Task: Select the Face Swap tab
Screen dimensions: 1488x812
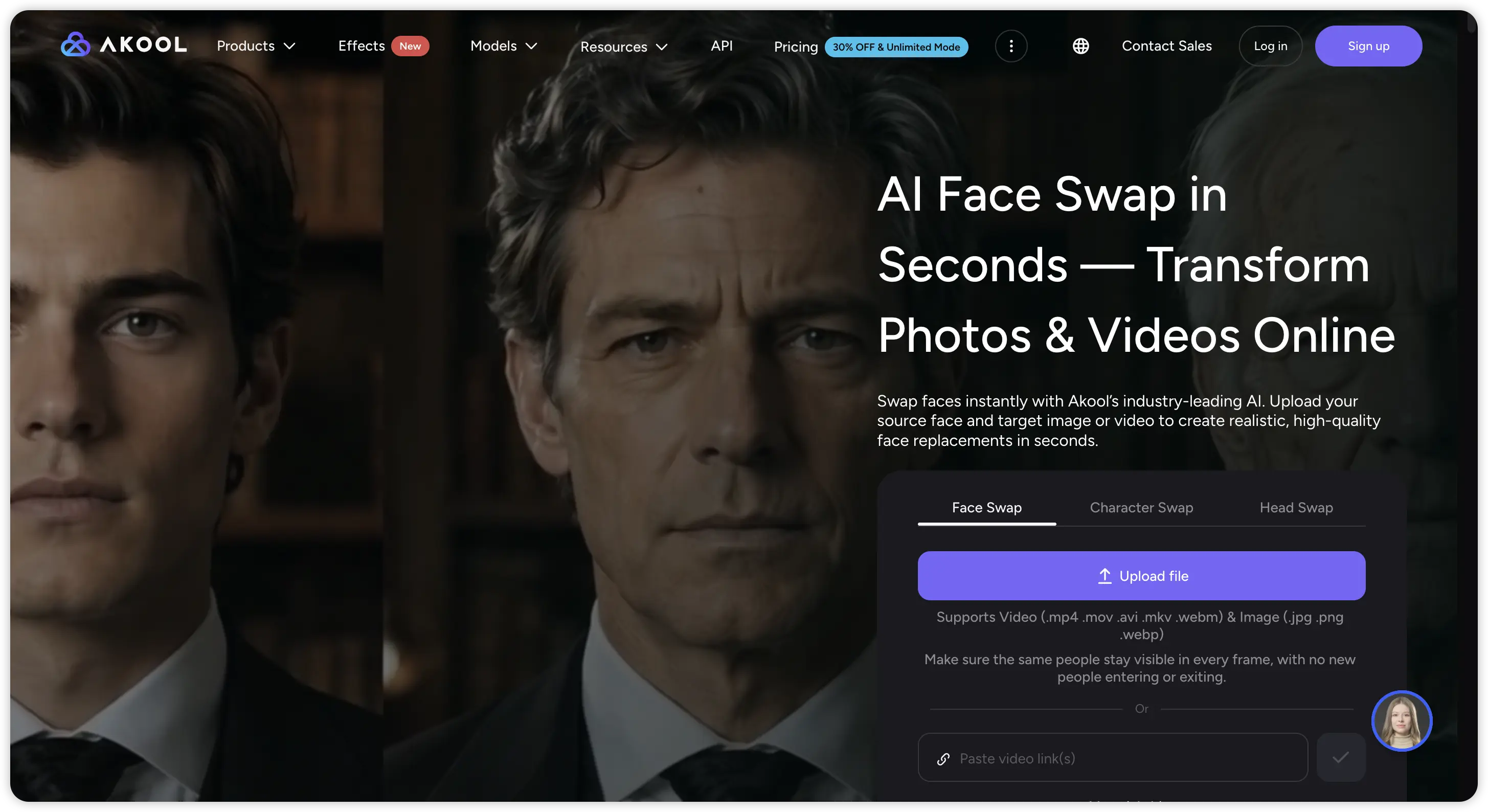Action: [986, 507]
